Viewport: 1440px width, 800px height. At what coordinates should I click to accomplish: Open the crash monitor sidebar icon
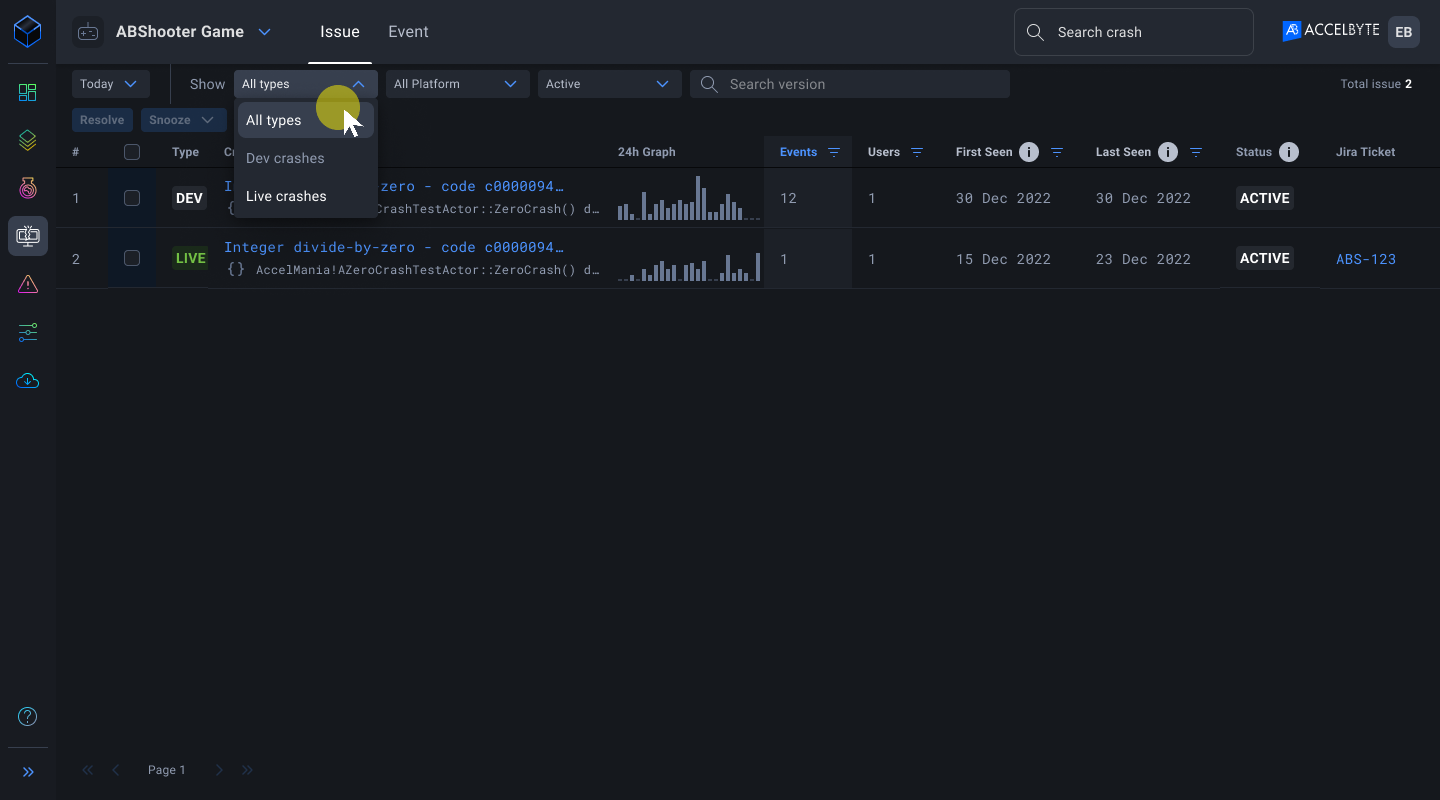(28, 236)
